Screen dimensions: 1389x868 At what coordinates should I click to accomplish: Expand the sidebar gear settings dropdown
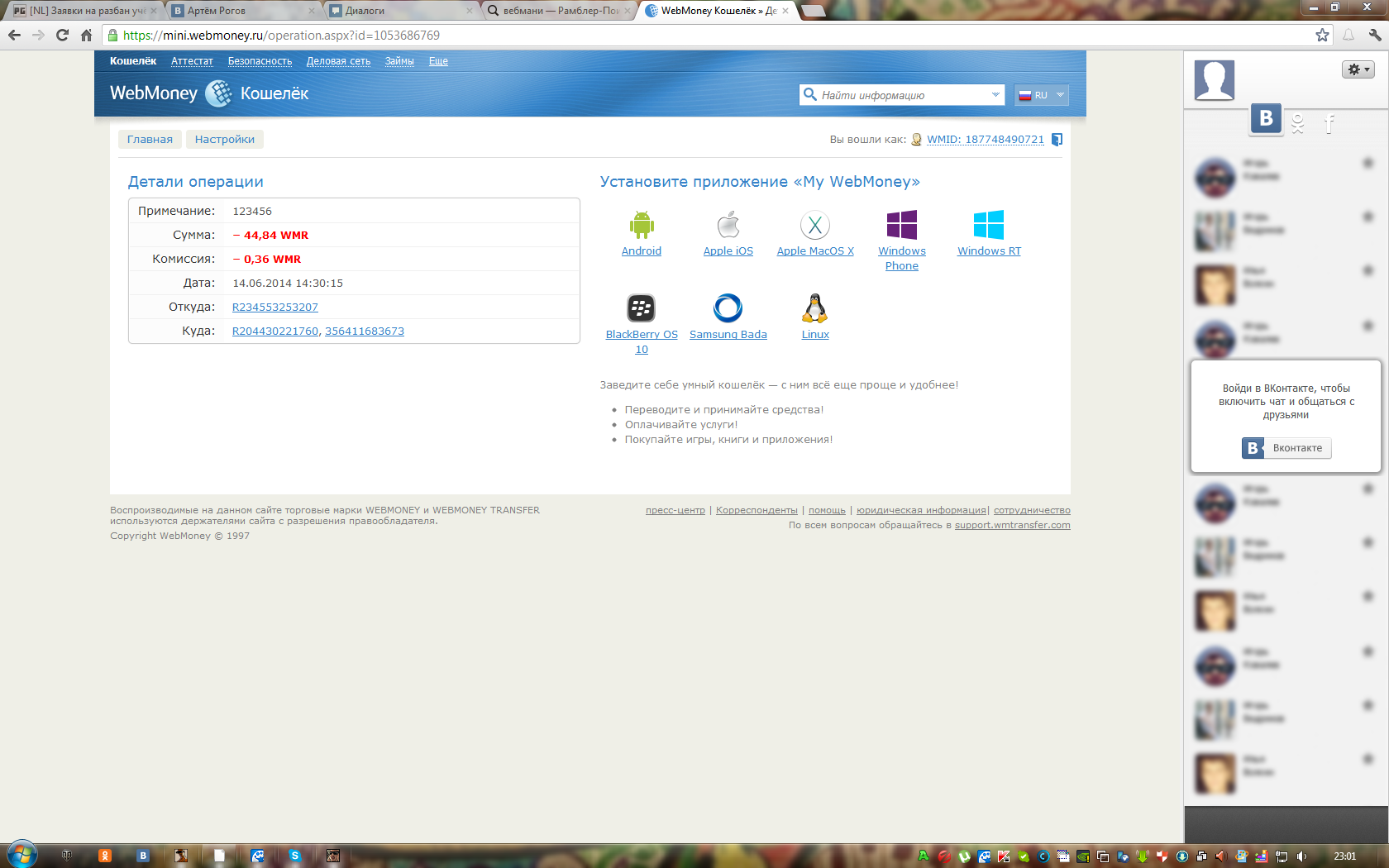point(1358,69)
